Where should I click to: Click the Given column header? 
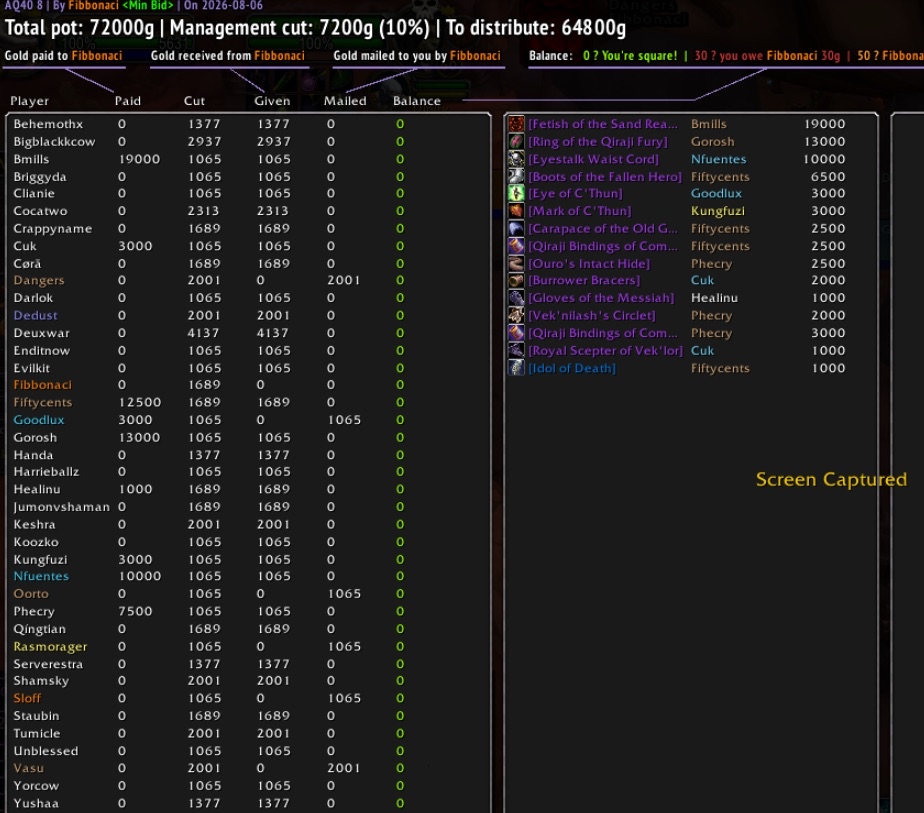click(272, 101)
